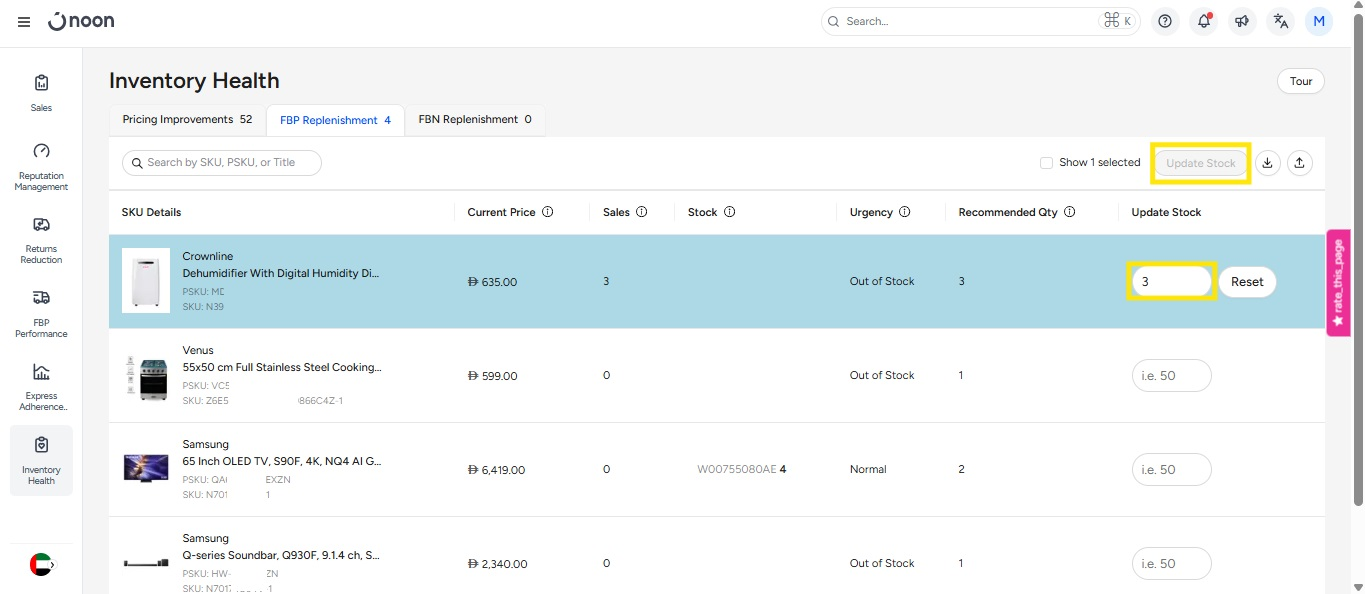The image size is (1365, 594).
Task: Click the Search by SKU, PSKU, or Title field
Action: 222,163
